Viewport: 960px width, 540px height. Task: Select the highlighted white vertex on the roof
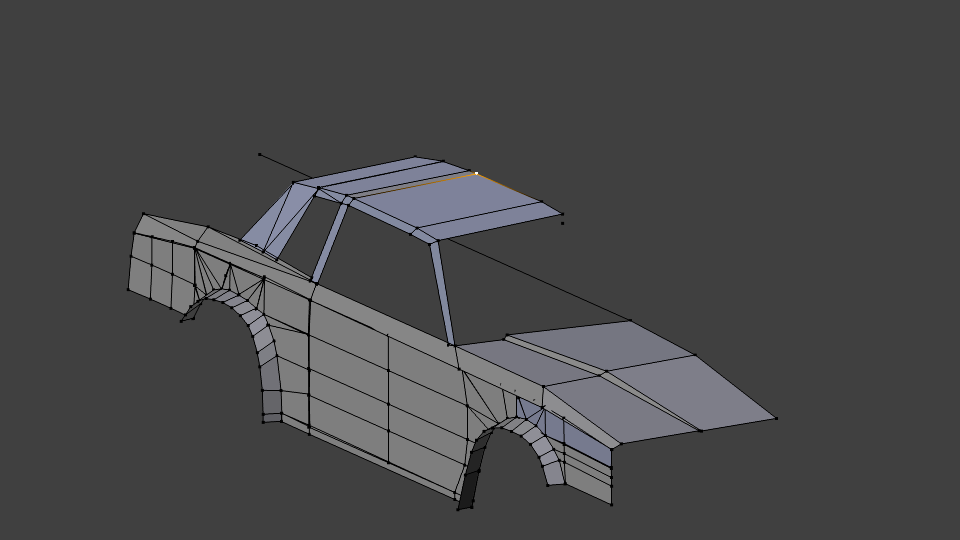click(x=476, y=174)
